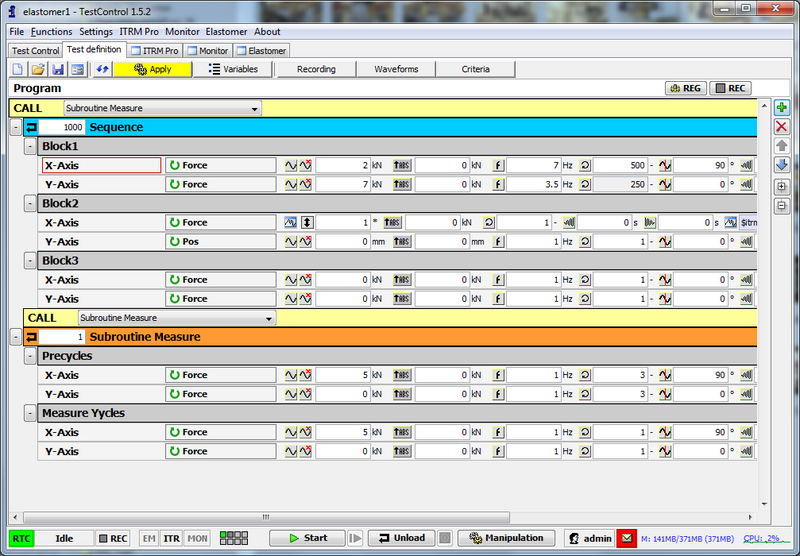The width and height of the screenshot is (800, 556).
Task: Click the ABS icon in Measure Yycles X-Axis row
Action: click(402, 432)
